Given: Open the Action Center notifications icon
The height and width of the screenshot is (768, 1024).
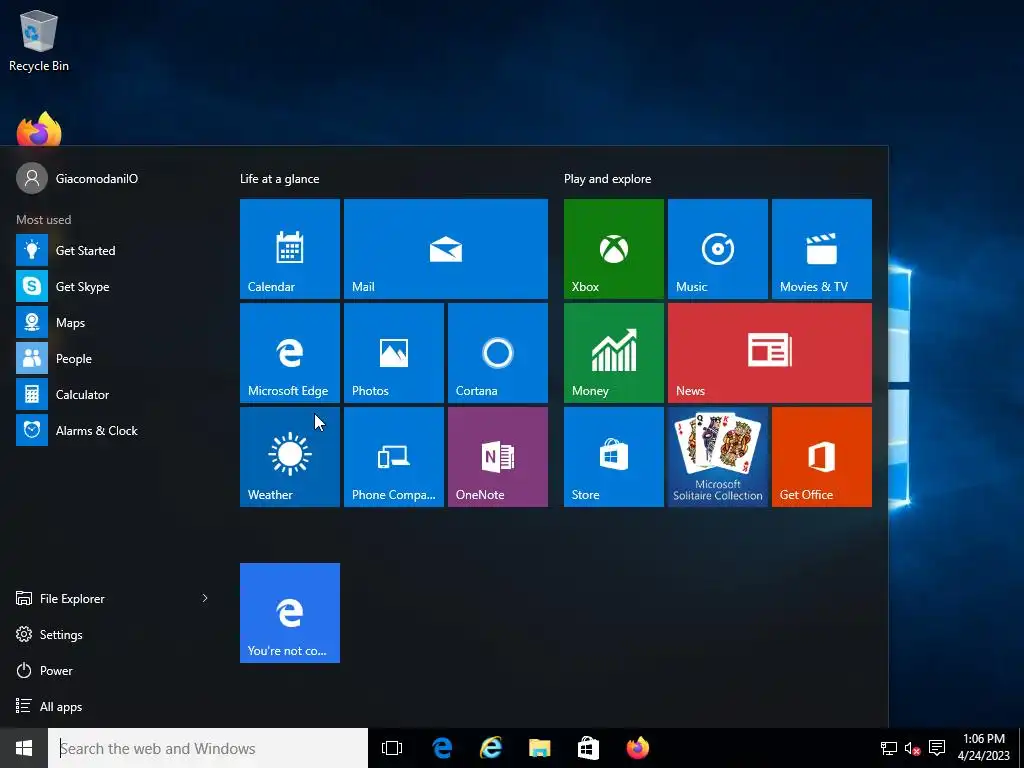Looking at the screenshot, I should (x=937, y=748).
